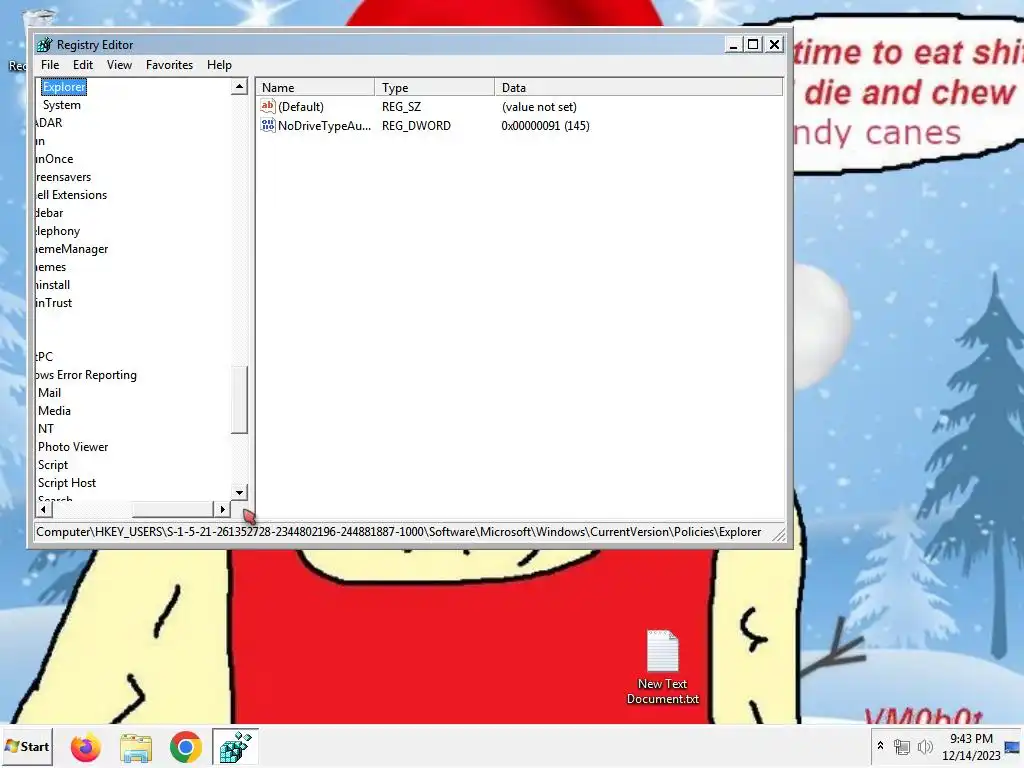The height and width of the screenshot is (768, 1024).
Task: Select the Explorer key in the tree
Action: pyautogui.click(x=64, y=87)
